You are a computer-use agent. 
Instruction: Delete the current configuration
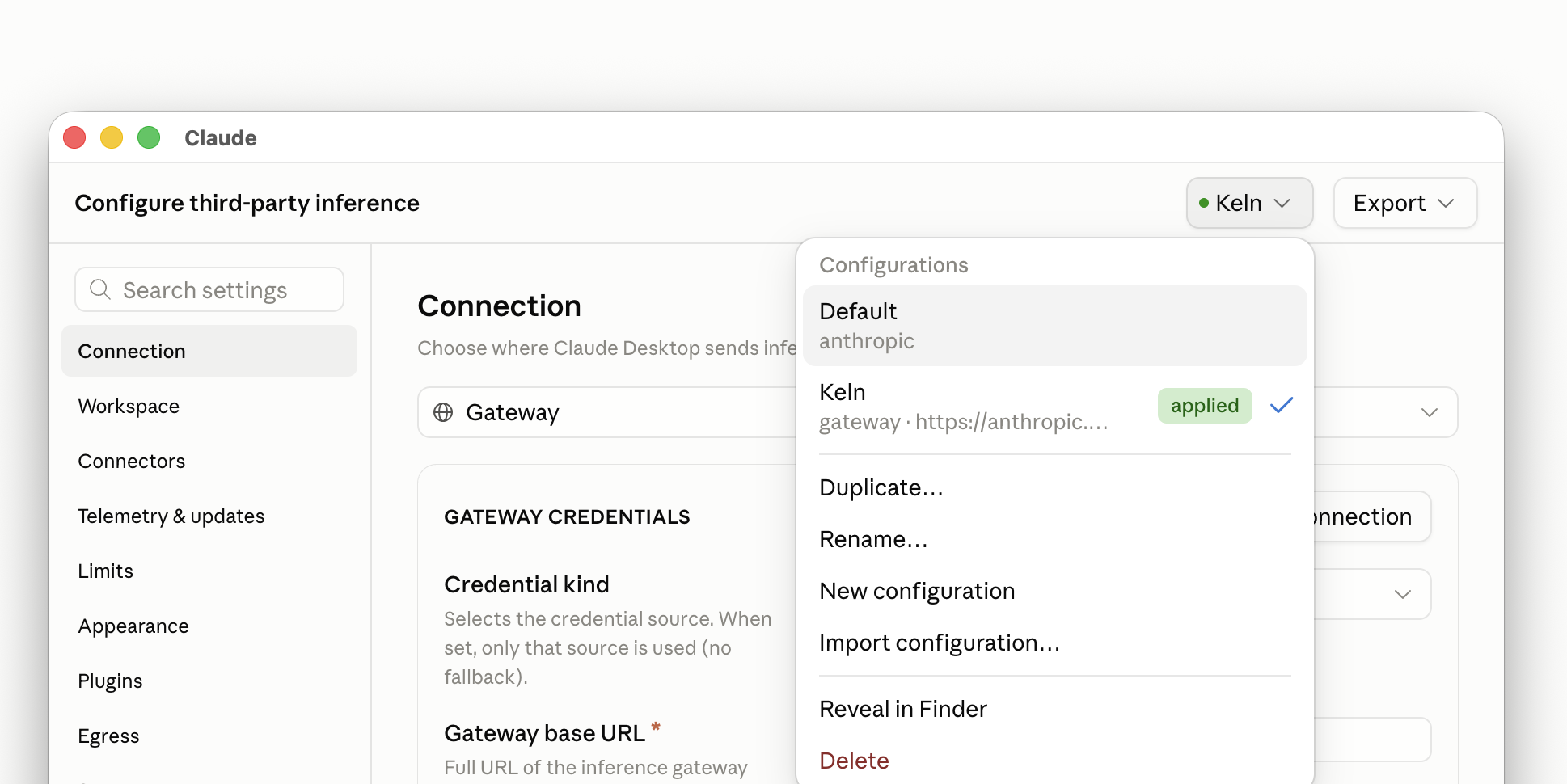1055,761
